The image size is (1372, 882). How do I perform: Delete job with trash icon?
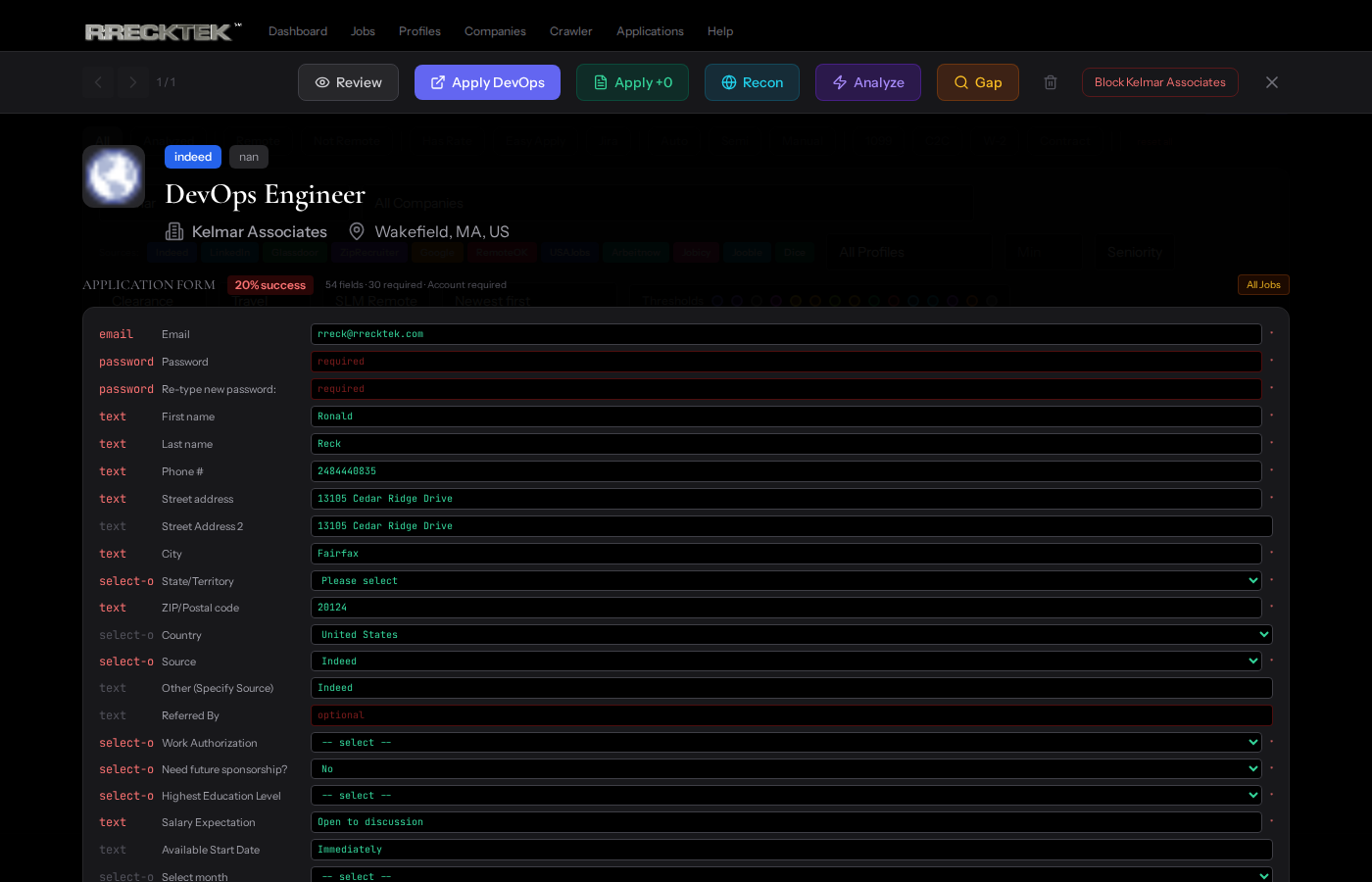1051,82
